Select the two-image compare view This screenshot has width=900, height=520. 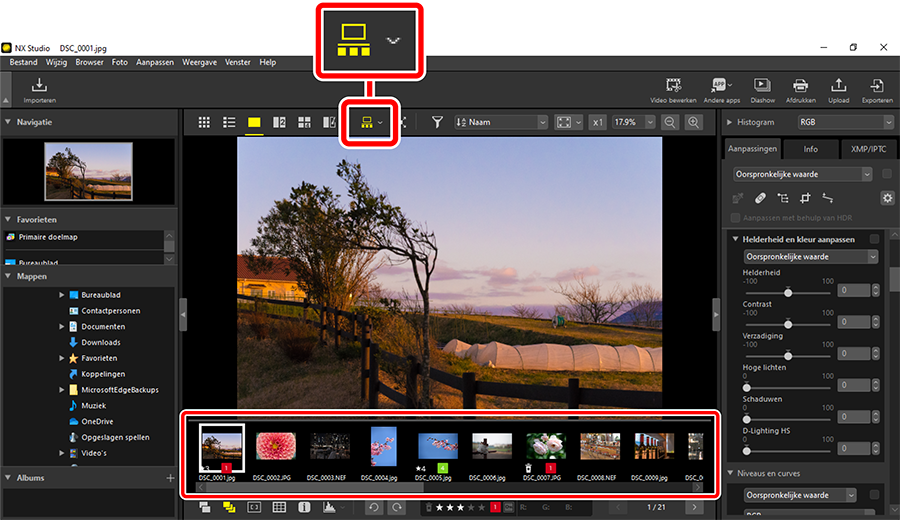280,122
